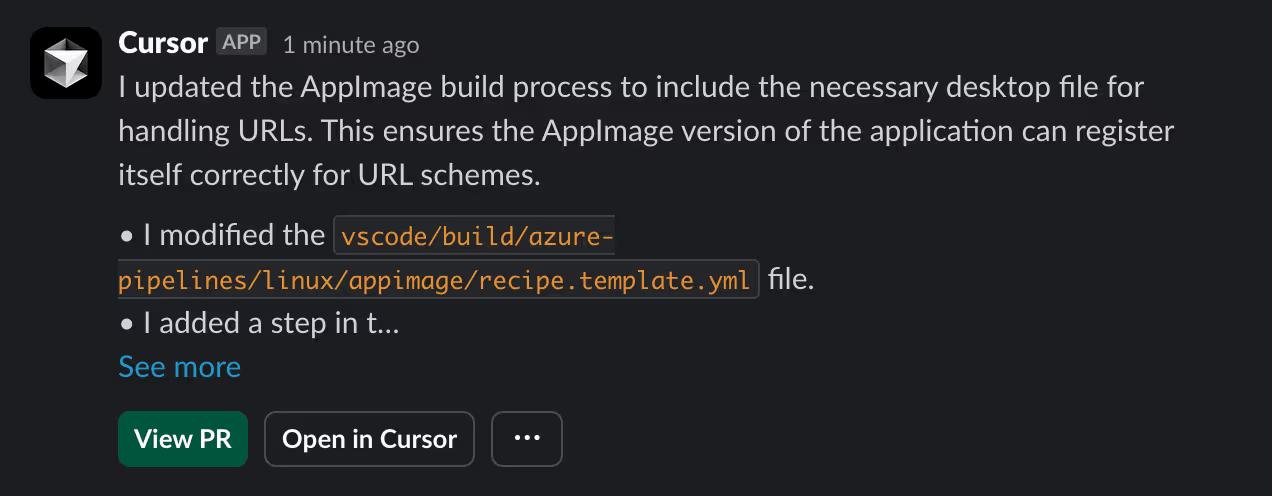This screenshot has width=1272, height=496.
Task: Click the recipe.template.yml code path line
Action: coord(435,281)
